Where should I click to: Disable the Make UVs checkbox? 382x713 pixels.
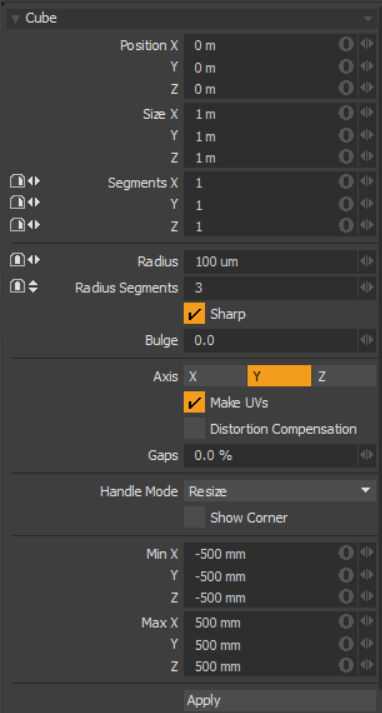tap(194, 402)
